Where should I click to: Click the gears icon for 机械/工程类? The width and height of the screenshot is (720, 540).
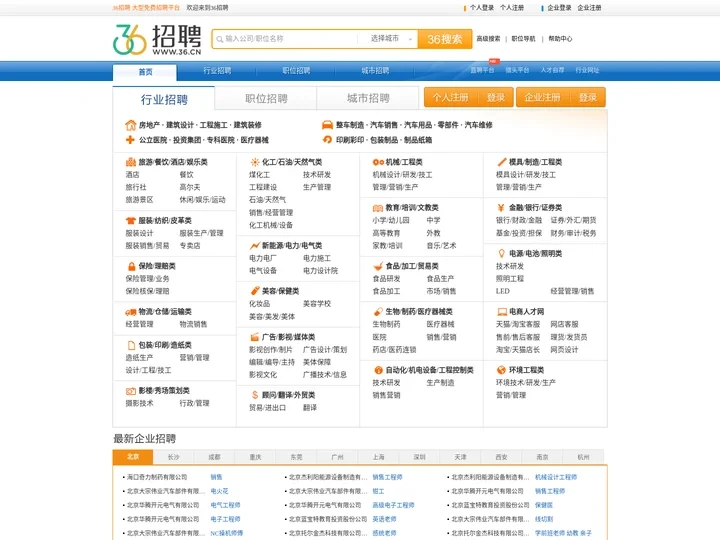tap(378, 162)
